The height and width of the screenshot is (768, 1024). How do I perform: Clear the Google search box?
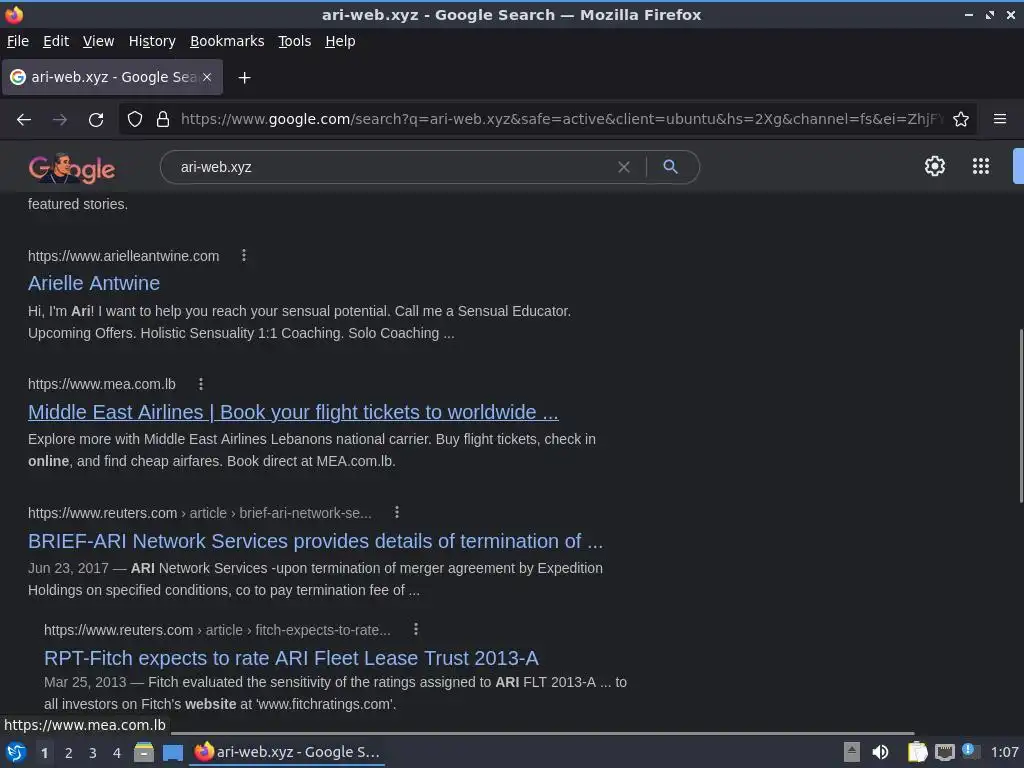click(x=624, y=167)
